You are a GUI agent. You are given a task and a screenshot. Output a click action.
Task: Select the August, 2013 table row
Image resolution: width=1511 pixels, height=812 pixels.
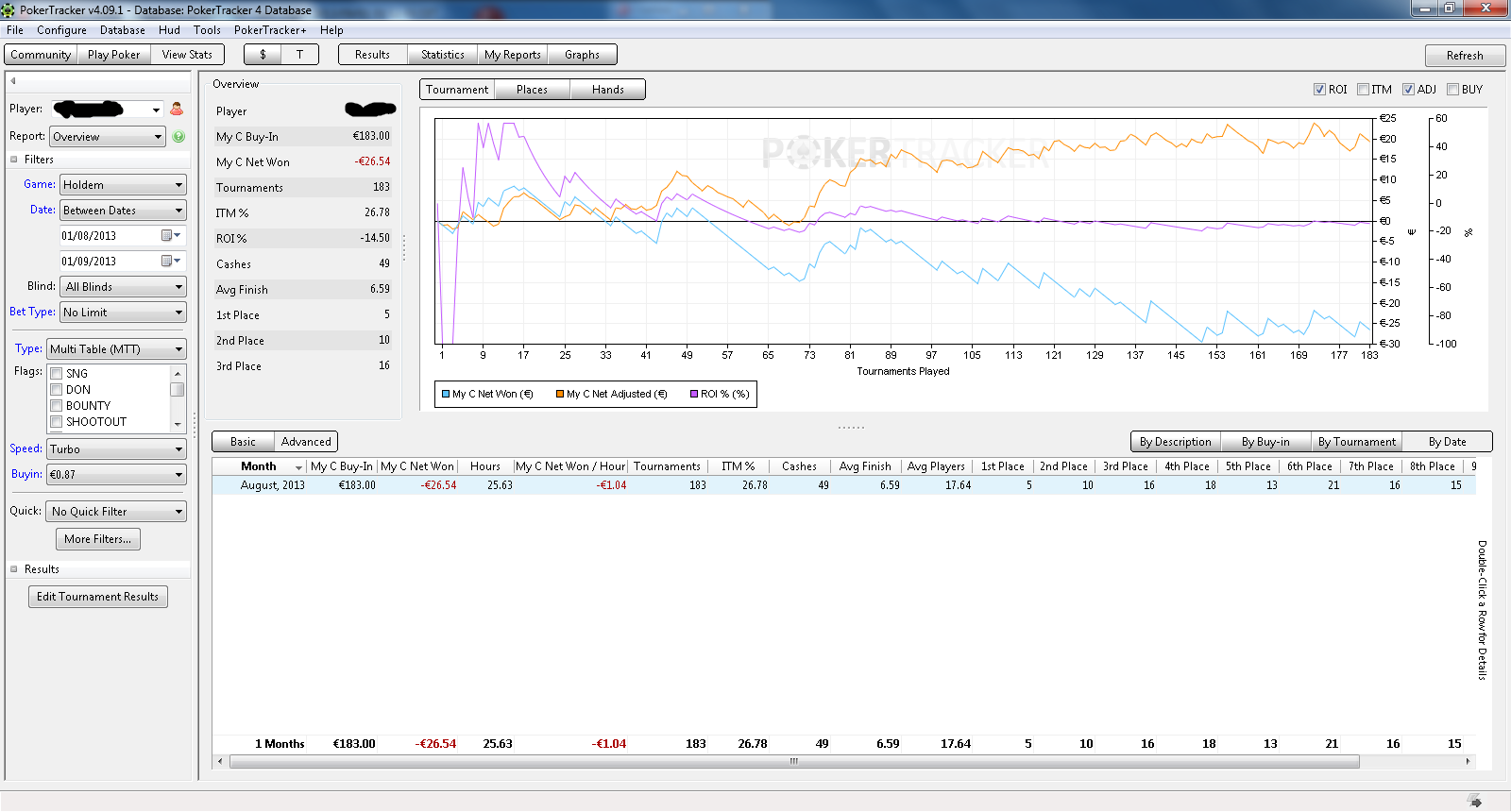(x=843, y=485)
